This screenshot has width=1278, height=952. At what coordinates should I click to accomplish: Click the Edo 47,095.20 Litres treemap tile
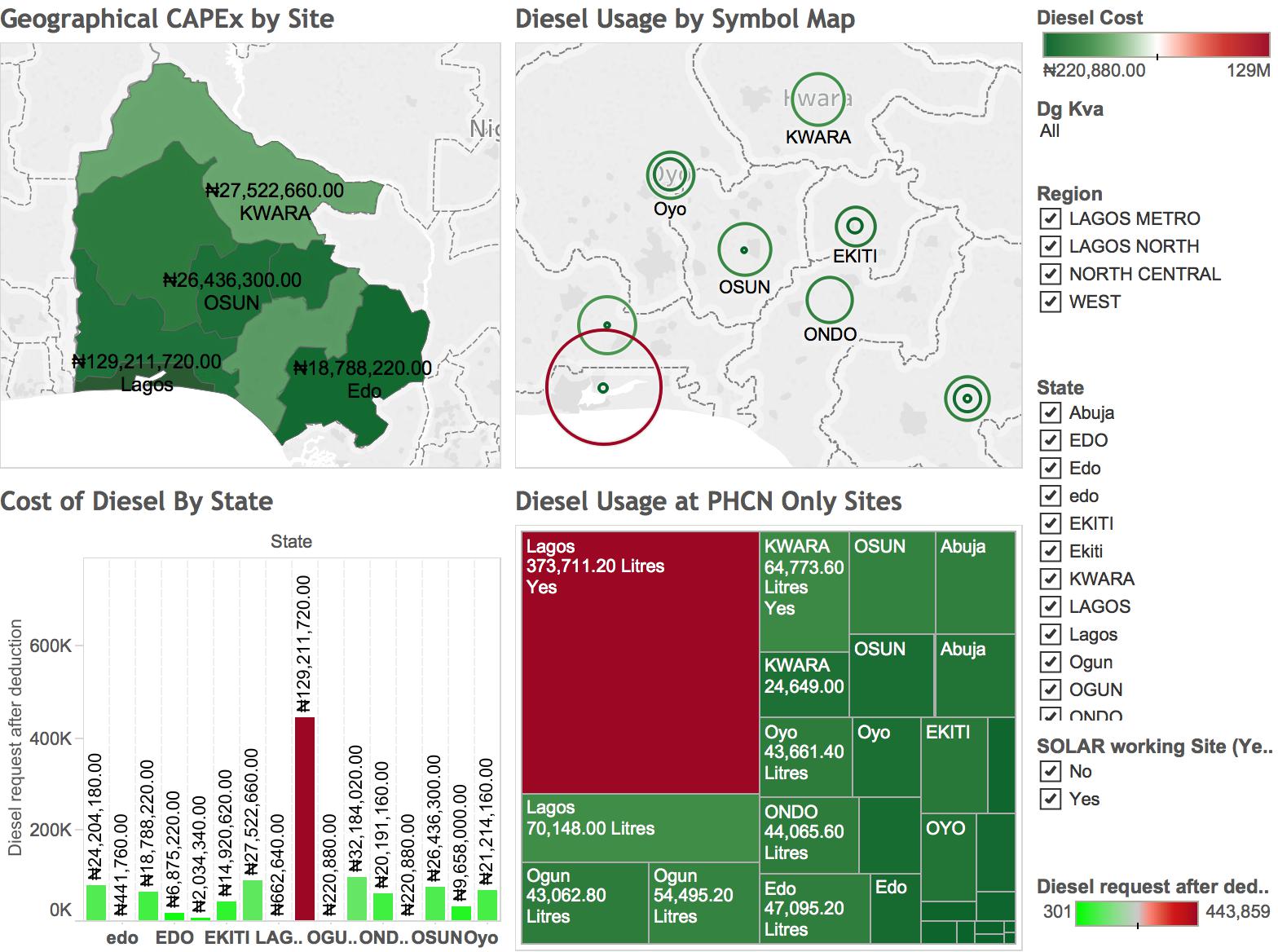tap(815, 908)
